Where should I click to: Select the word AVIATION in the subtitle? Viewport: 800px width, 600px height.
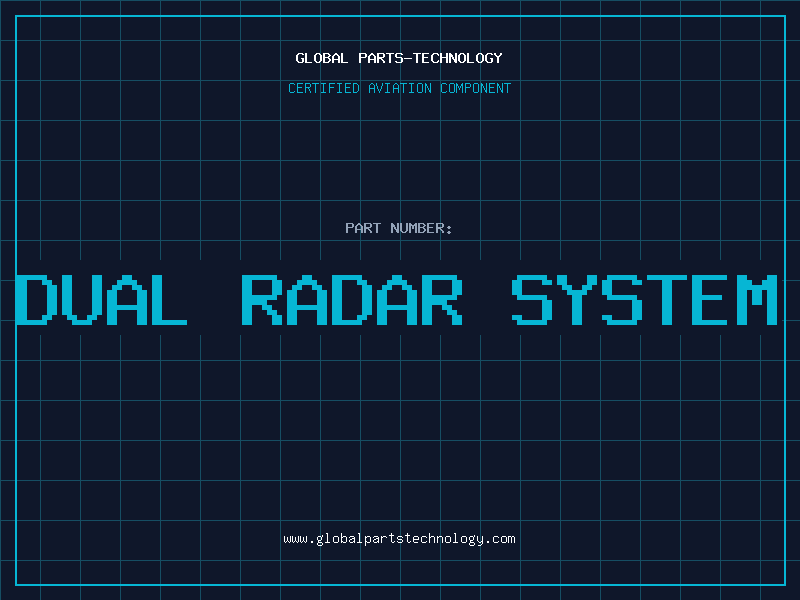[399, 88]
